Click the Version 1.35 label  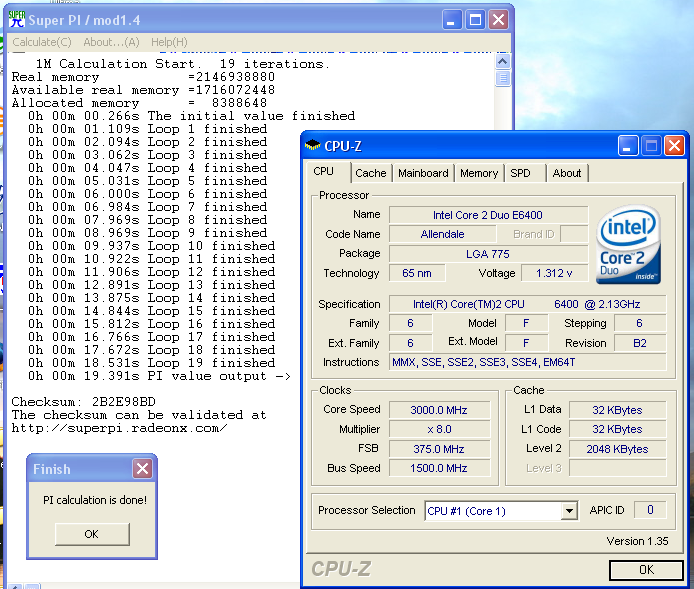click(x=637, y=541)
